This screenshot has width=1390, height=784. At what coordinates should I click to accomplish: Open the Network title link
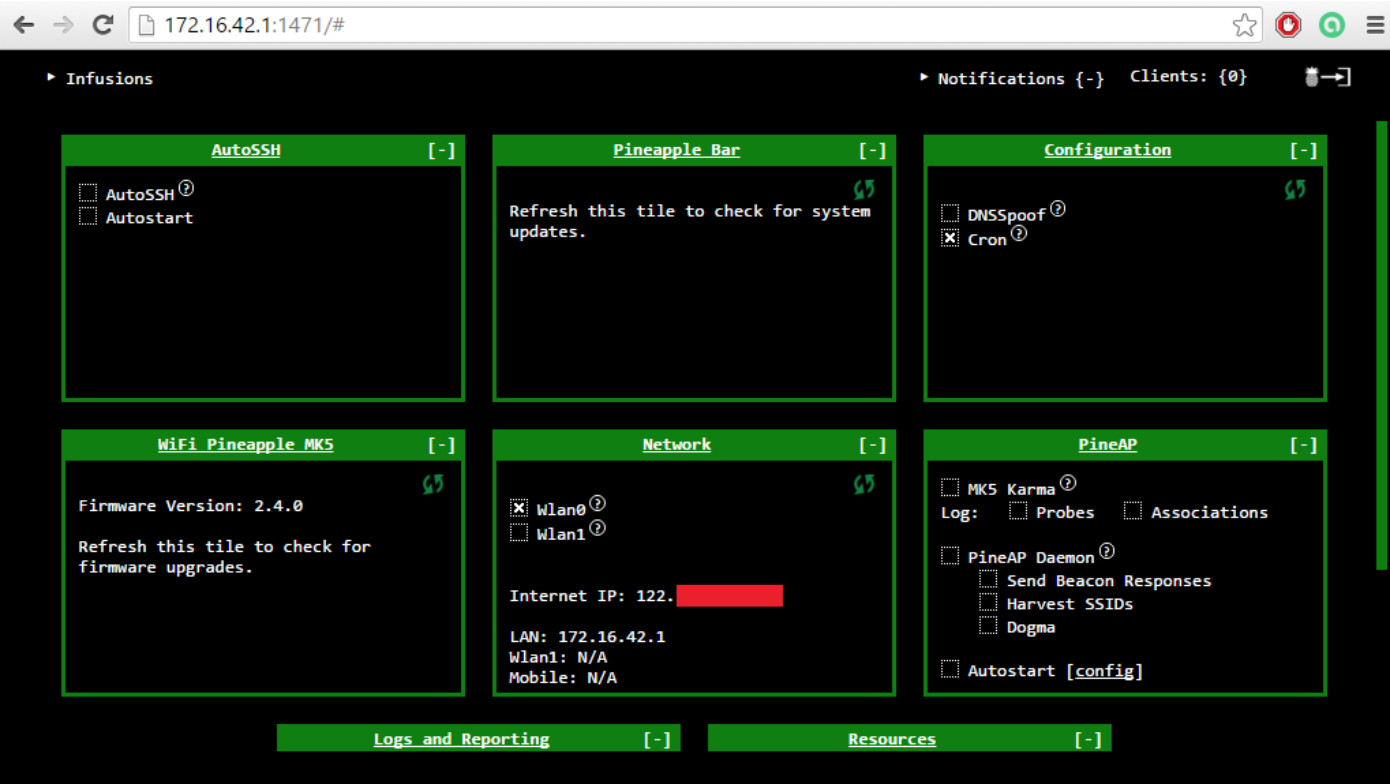pyautogui.click(x=677, y=445)
